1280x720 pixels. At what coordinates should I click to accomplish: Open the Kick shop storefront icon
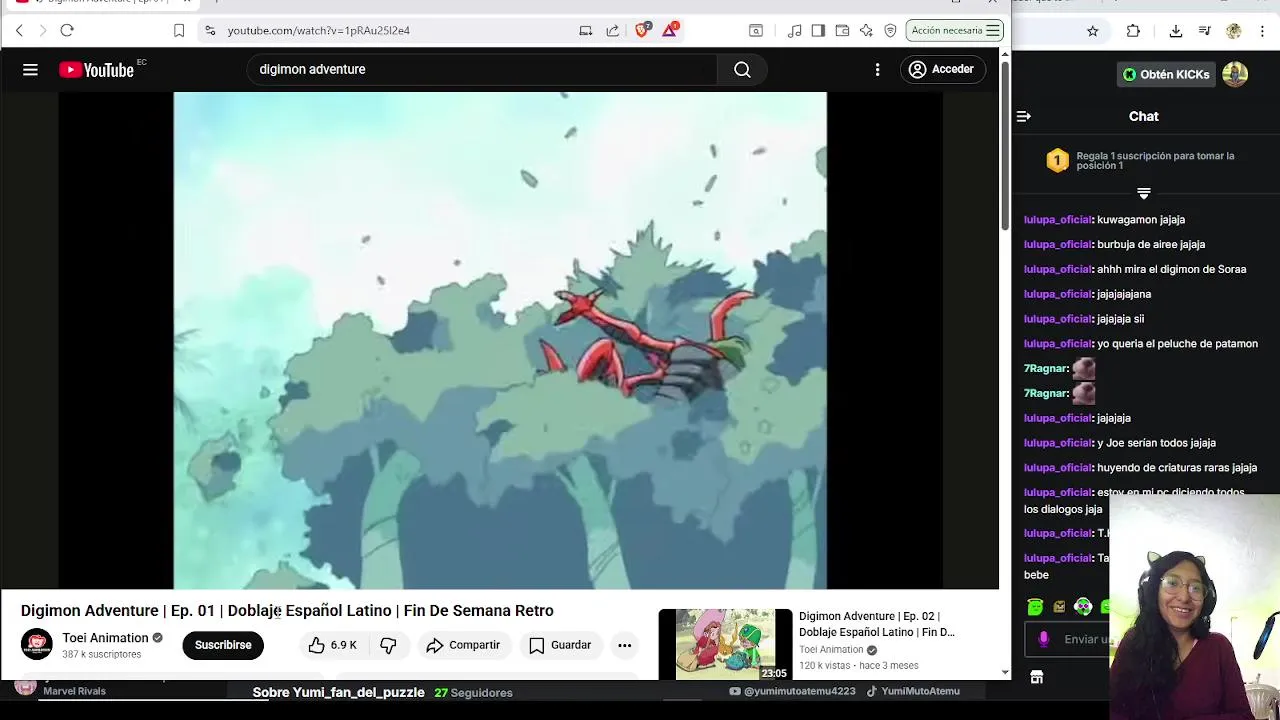pyautogui.click(x=1037, y=677)
